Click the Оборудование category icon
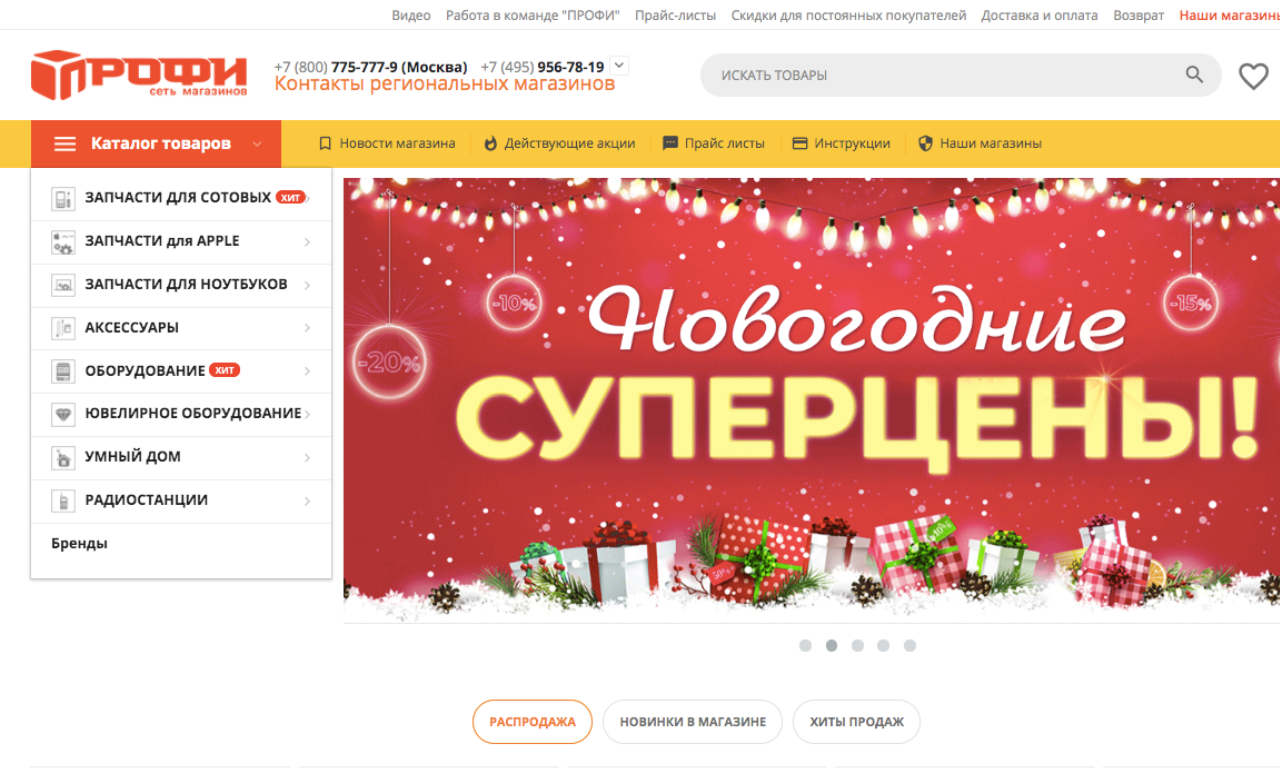This screenshot has height=768, width=1280. [63, 371]
